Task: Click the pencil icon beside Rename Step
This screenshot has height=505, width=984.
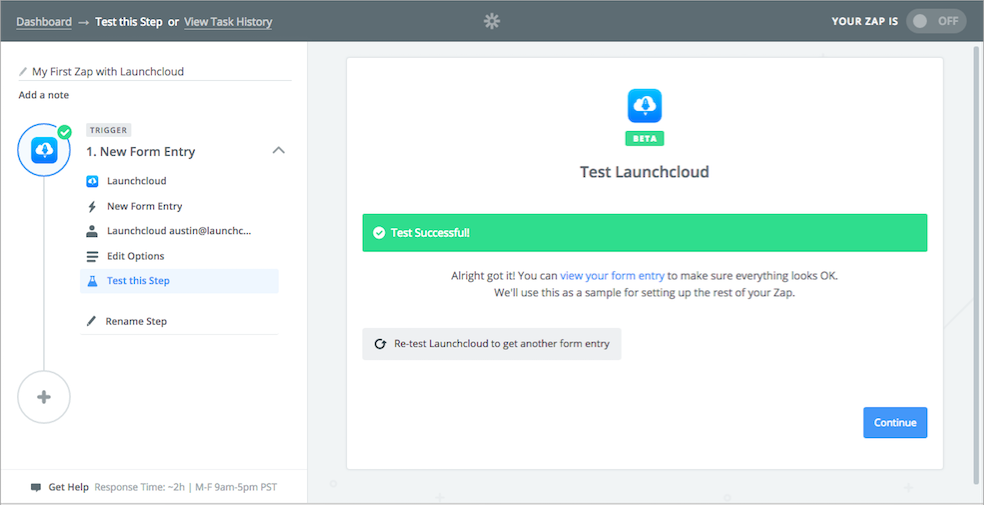Action: click(x=92, y=321)
